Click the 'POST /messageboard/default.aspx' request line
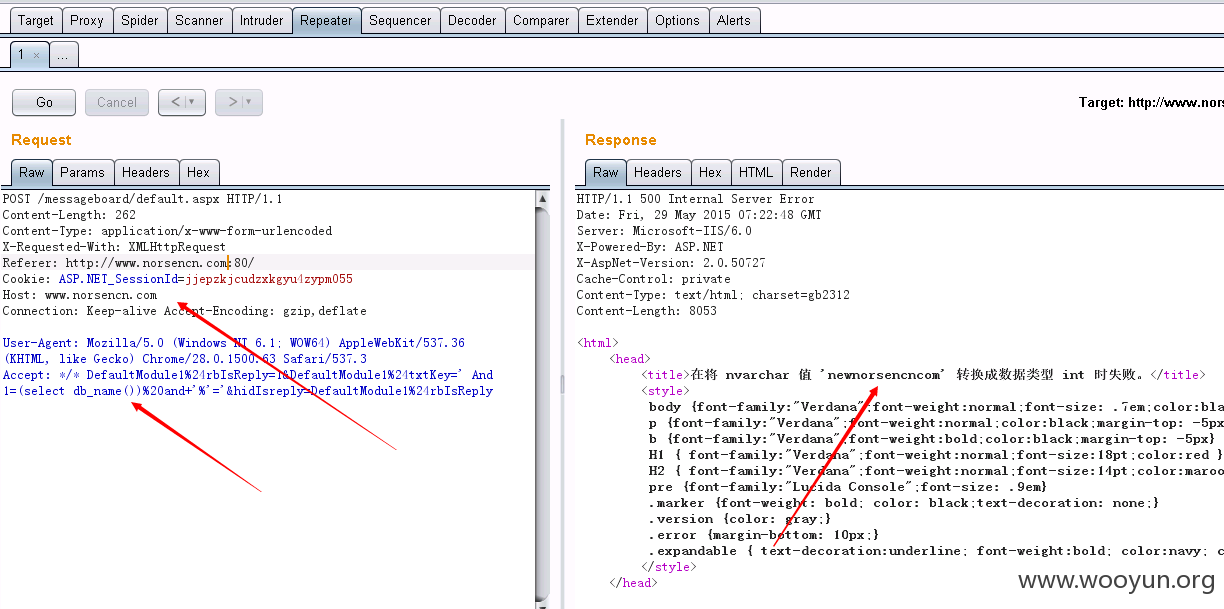 [142, 199]
